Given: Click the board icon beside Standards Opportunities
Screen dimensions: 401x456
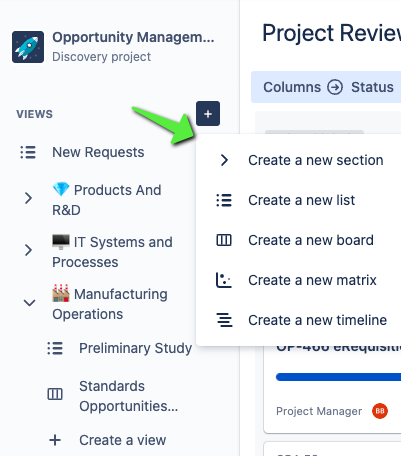Looking at the screenshot, I should tap(55, 394).
